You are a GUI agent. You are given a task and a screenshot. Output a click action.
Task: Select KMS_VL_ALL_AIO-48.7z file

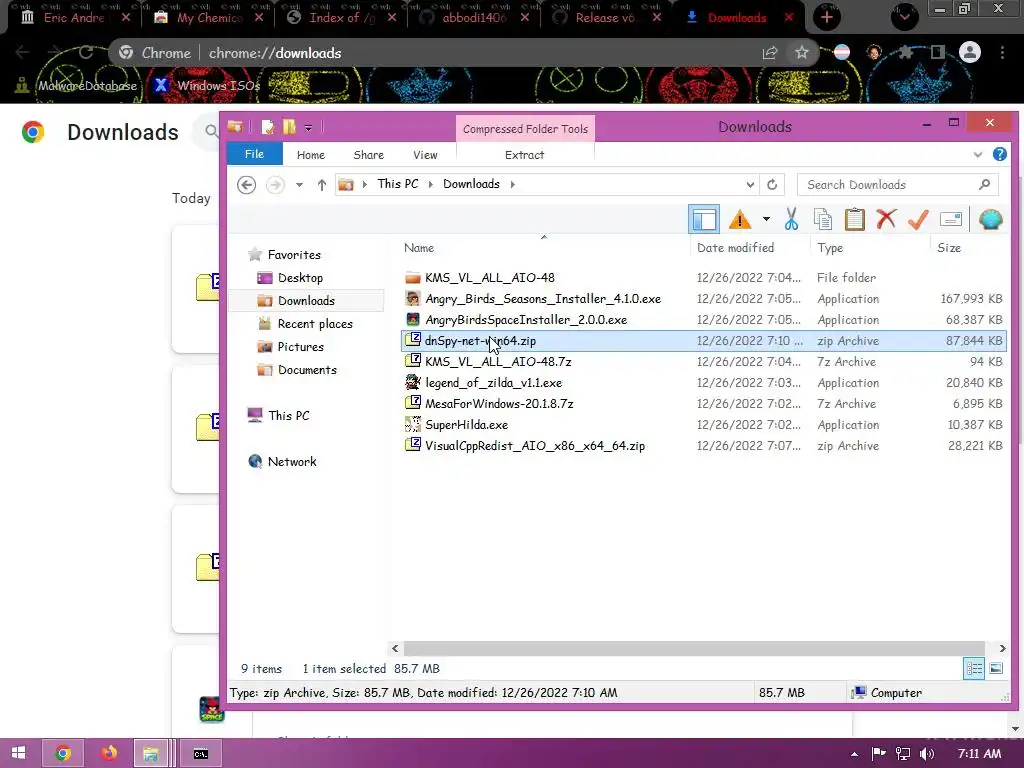tap(498, 361)
